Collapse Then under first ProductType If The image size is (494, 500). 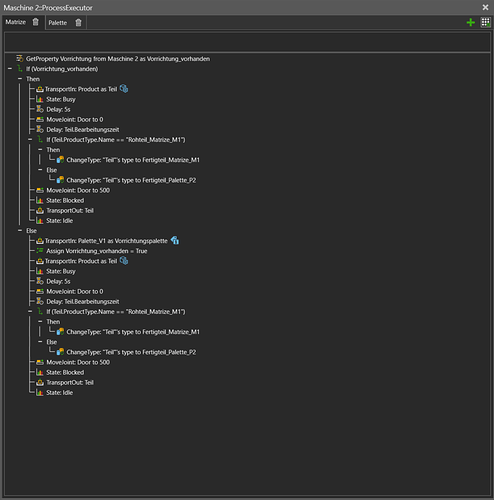(x=40, y=149)
